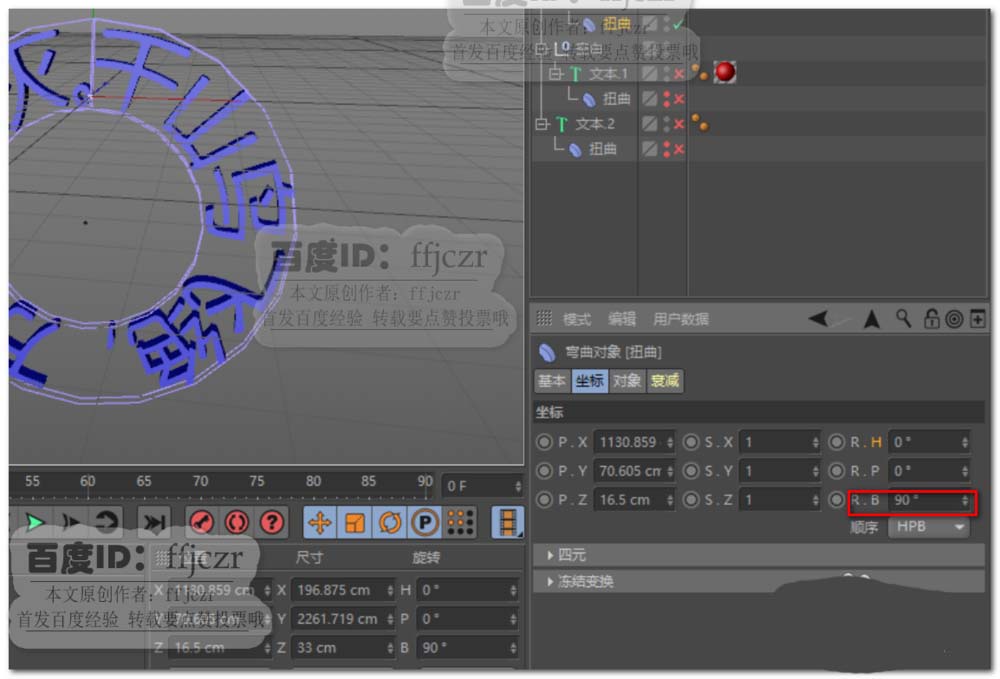Switch to the 基本 tab

(552, 381)
